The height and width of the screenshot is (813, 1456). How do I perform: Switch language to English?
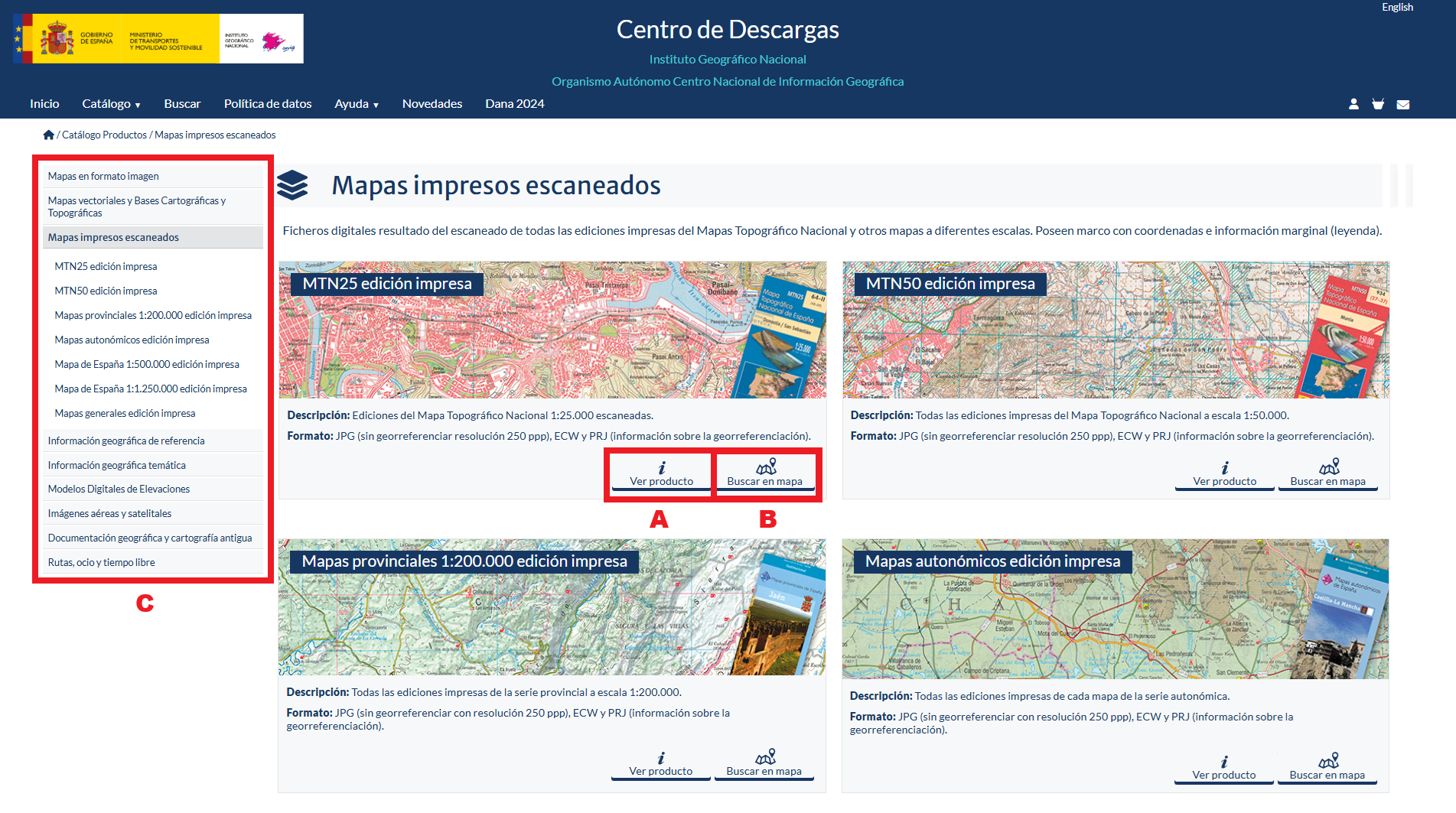click(1396, 8)
